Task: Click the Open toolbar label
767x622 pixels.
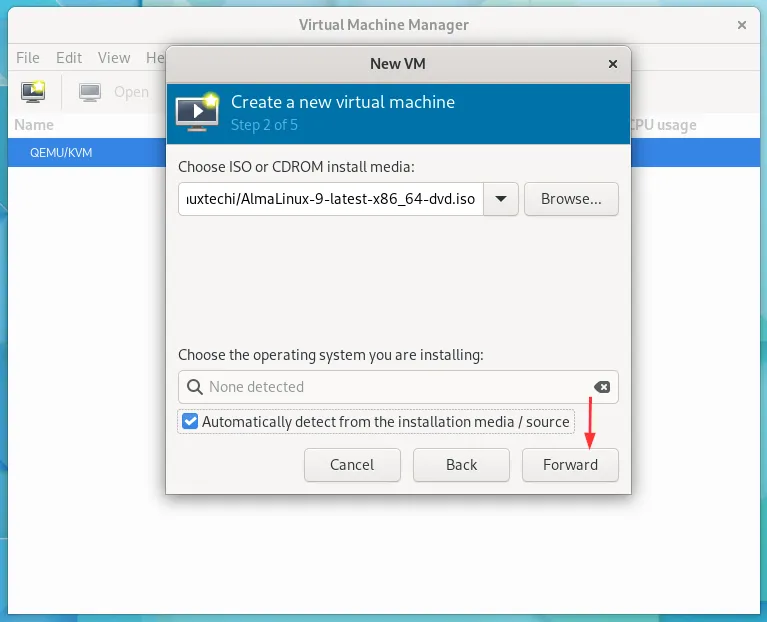Action: click(x=131, y=92)
